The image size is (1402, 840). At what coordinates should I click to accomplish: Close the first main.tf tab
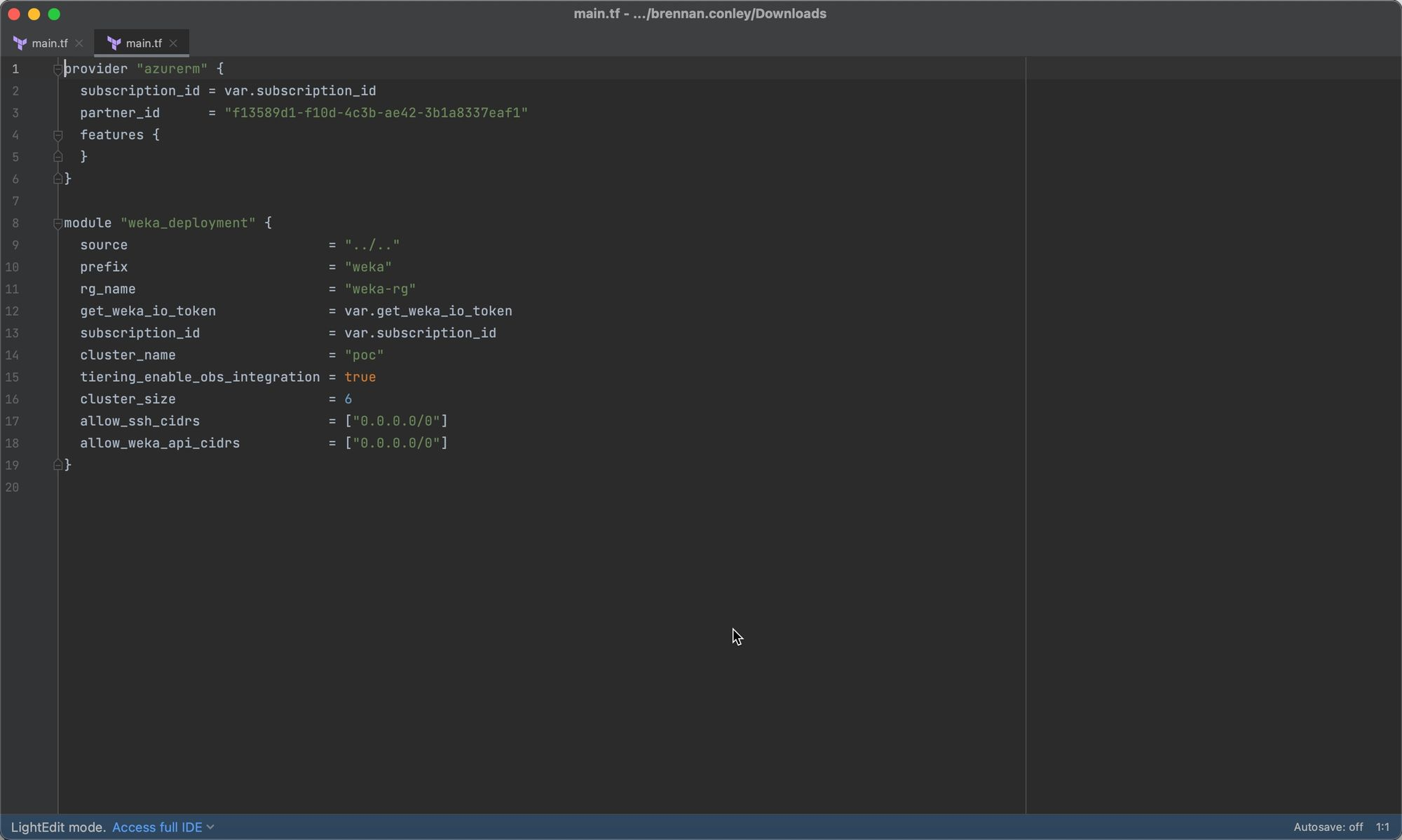pos(79,43)
